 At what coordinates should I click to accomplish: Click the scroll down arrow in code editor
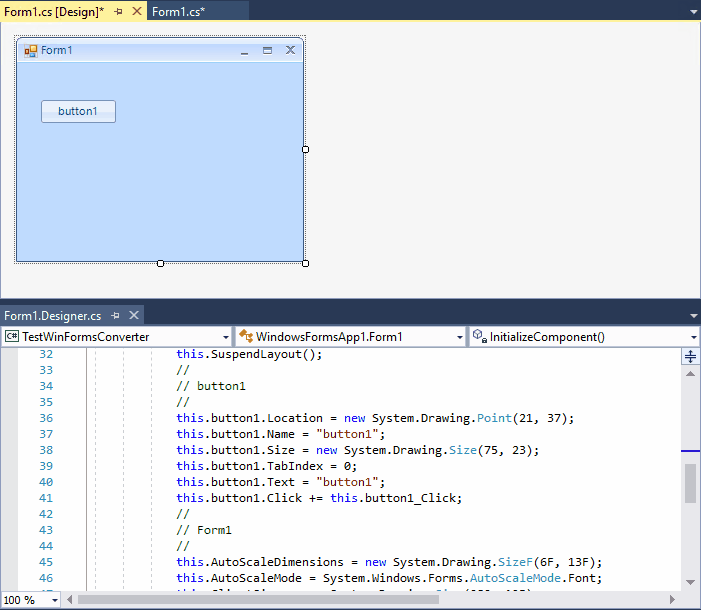[x=690, y=582]
